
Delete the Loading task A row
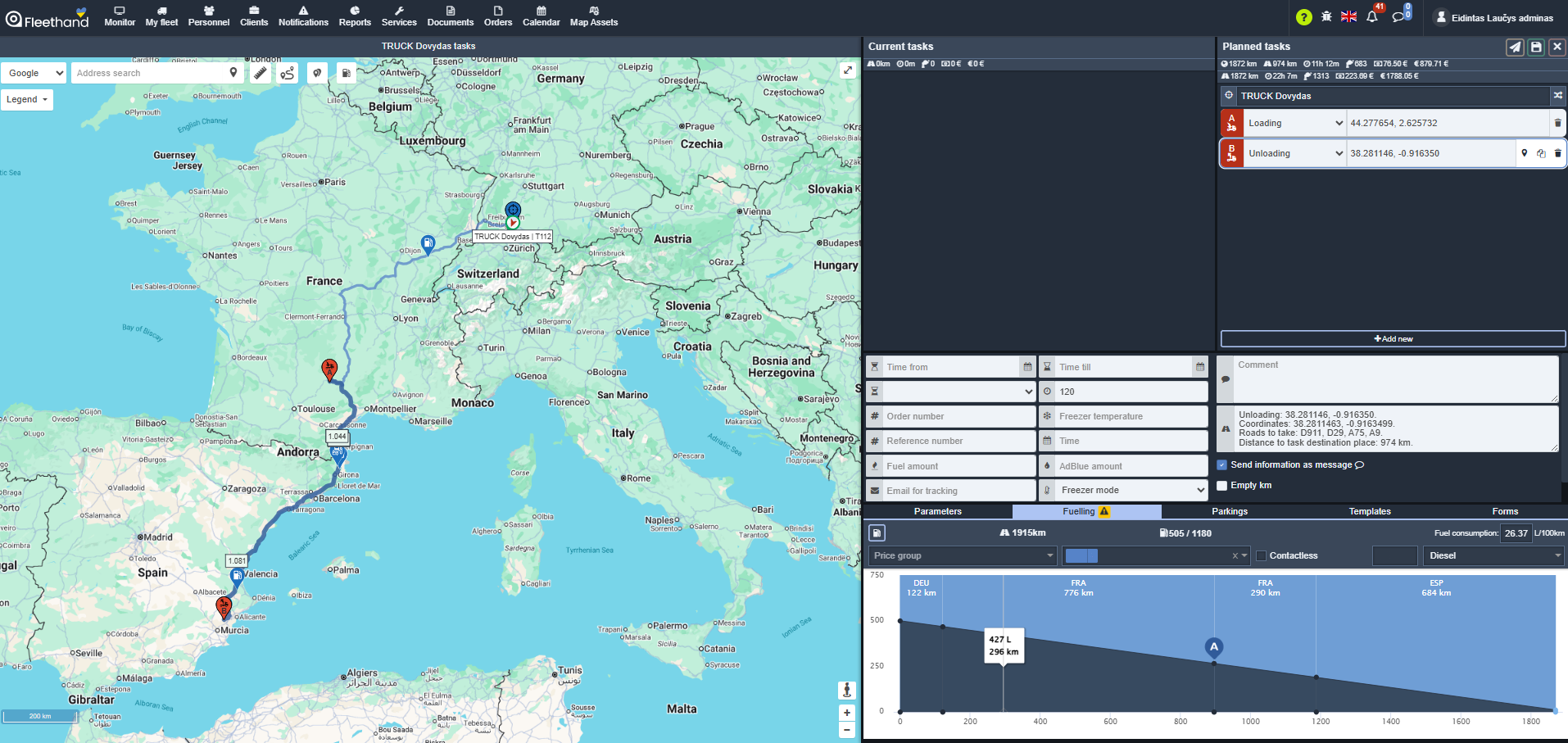click(1557, 124)
